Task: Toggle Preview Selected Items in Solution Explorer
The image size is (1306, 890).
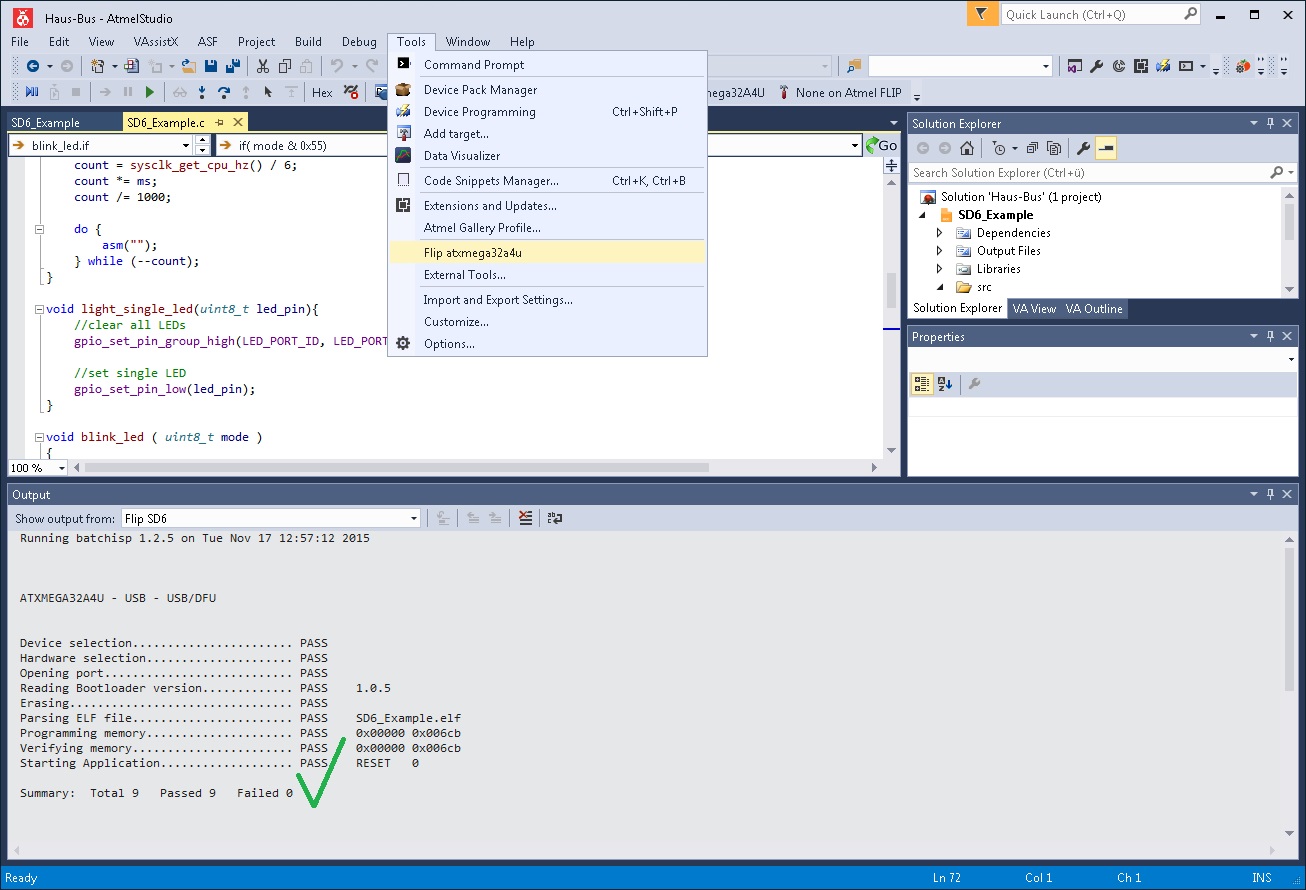Action: point(1105,148)
